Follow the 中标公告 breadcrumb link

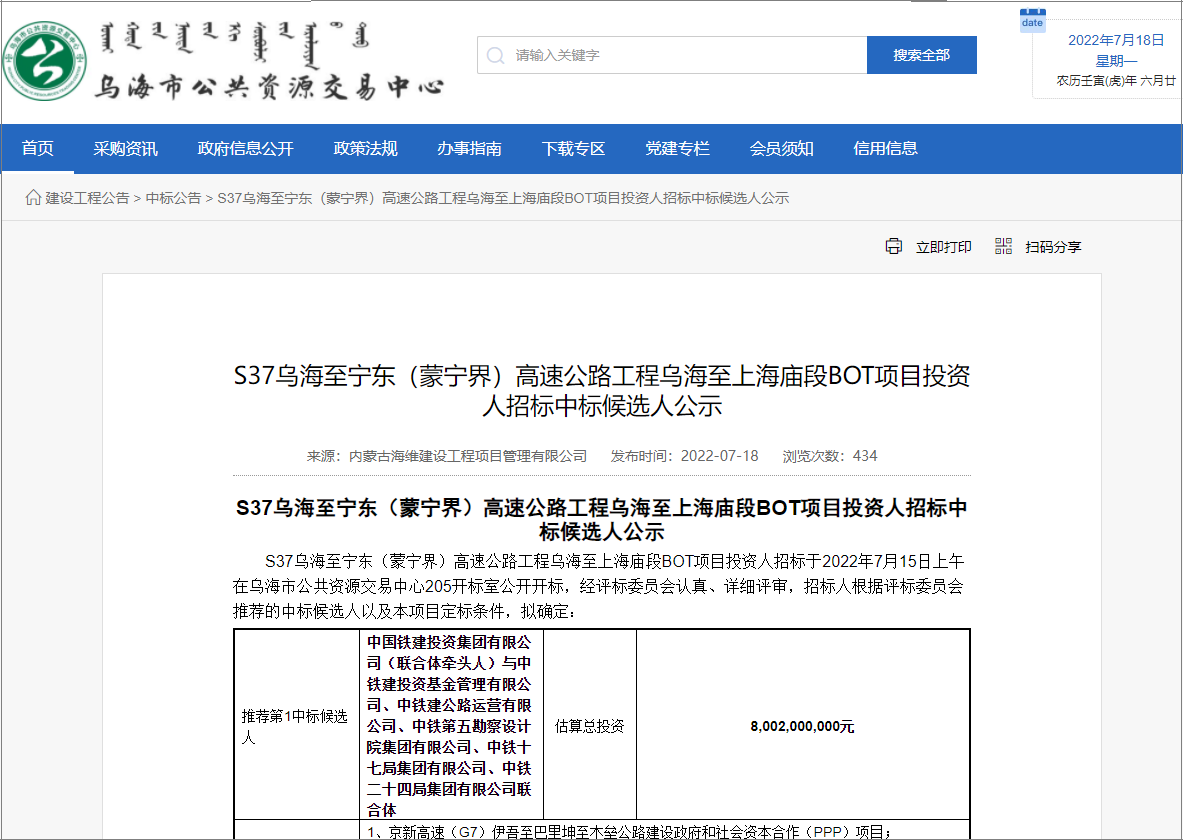click(173, 198)
